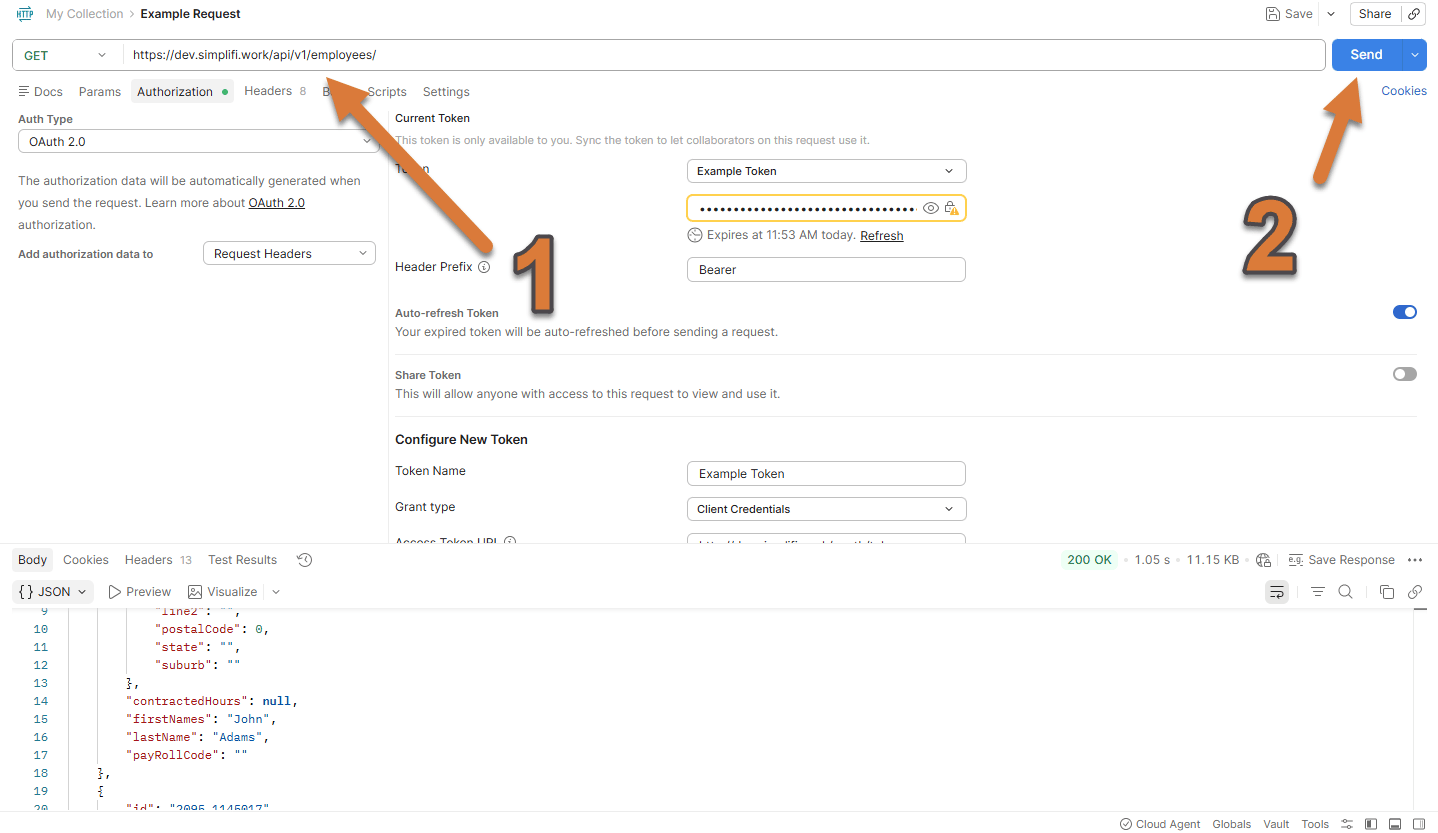
Task: Click the sliders settings icon in status bar
Action: 1347,824
